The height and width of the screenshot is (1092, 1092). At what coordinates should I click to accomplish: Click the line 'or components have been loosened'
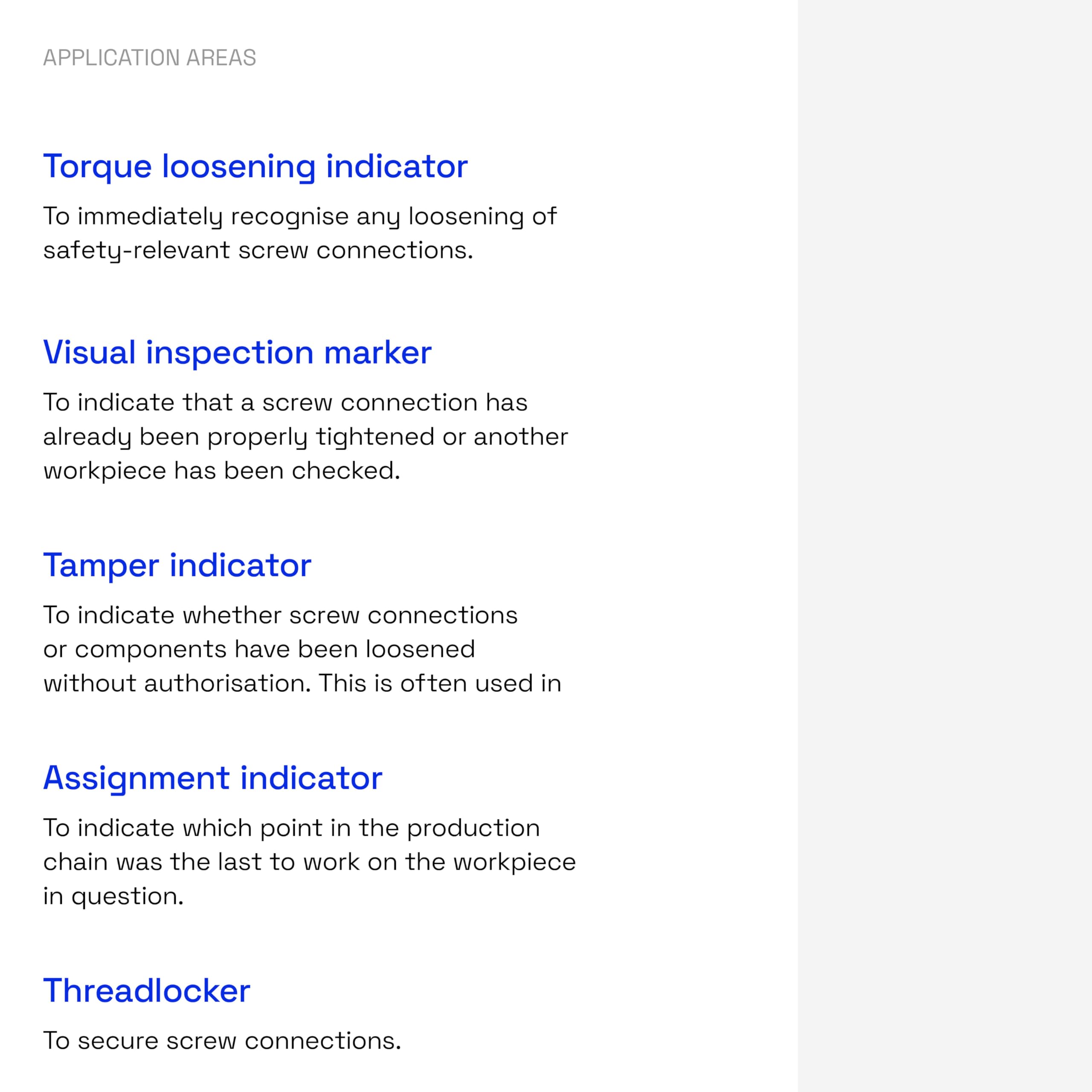259,649
